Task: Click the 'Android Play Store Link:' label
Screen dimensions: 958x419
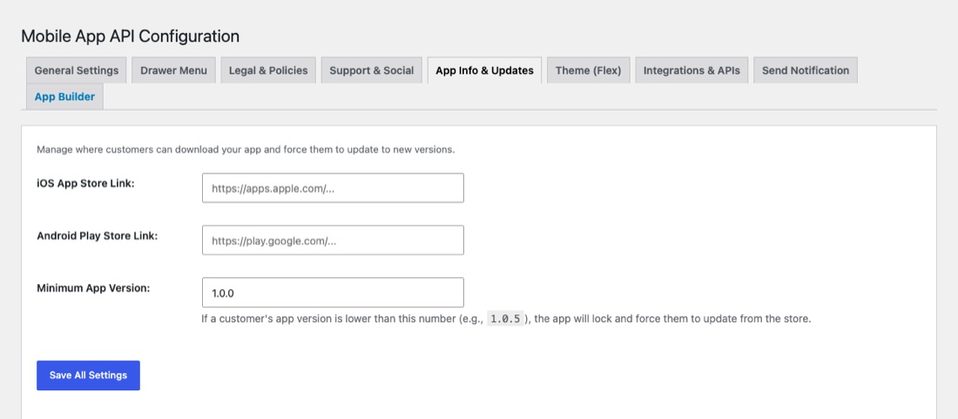Action: point(97,236)
